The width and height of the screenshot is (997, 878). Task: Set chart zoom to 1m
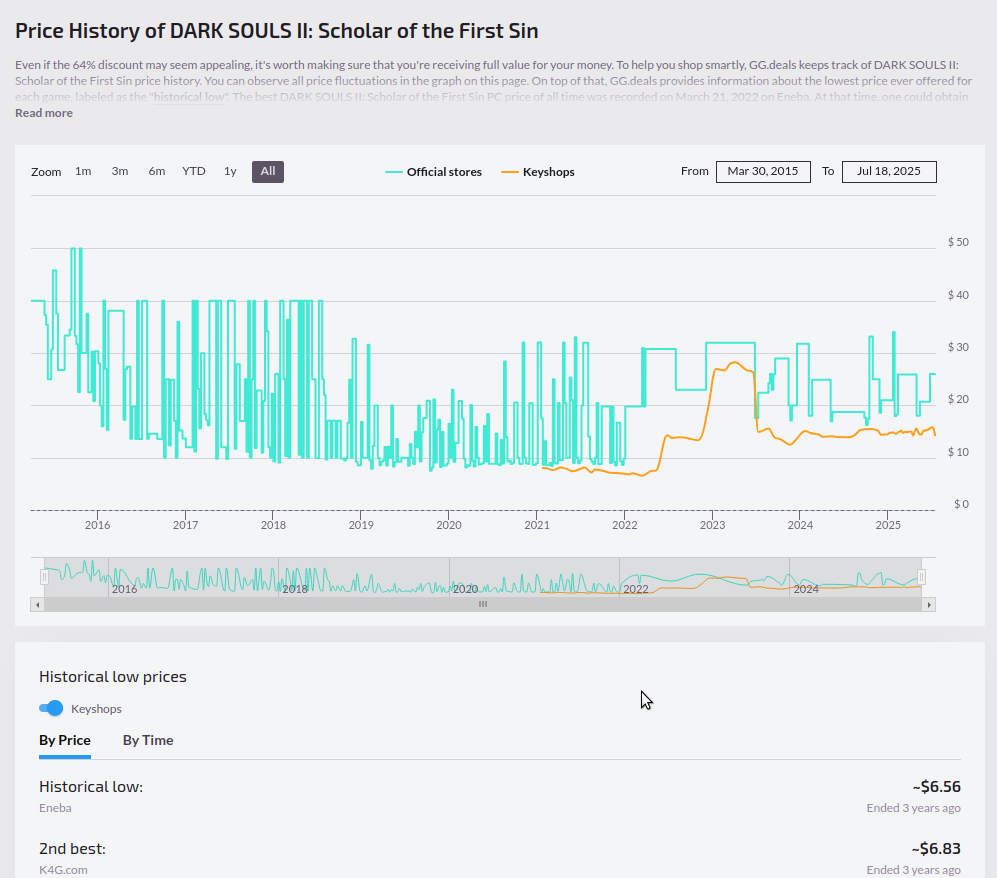83,172
